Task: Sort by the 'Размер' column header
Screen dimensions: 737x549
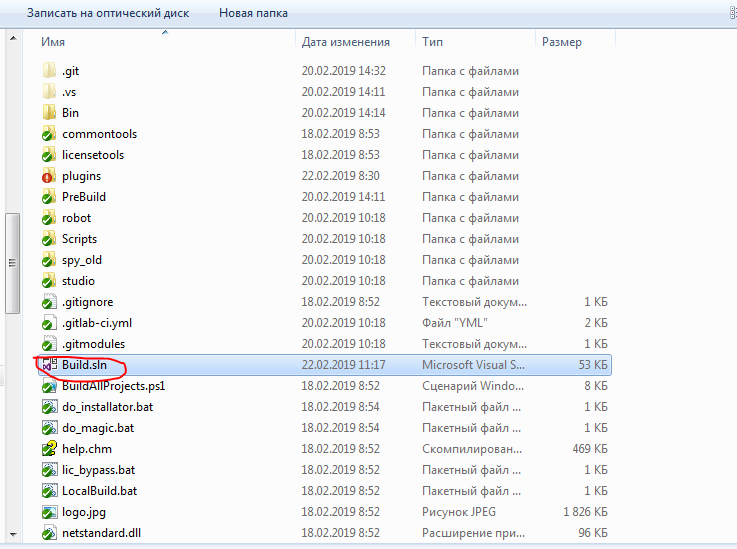Action: (x=575, y=42)
